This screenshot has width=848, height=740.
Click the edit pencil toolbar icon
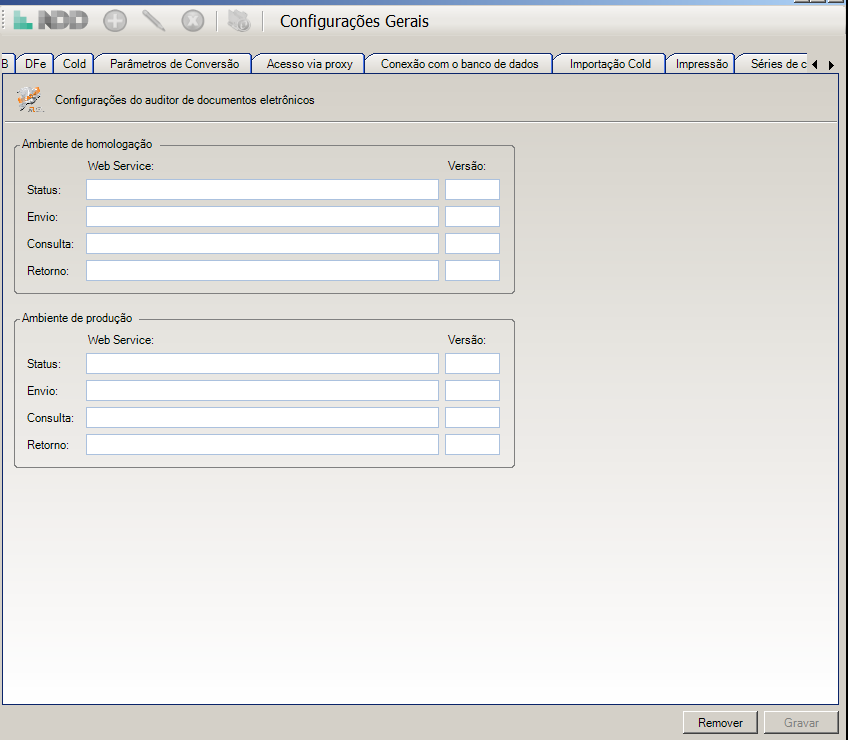(153, 20)
